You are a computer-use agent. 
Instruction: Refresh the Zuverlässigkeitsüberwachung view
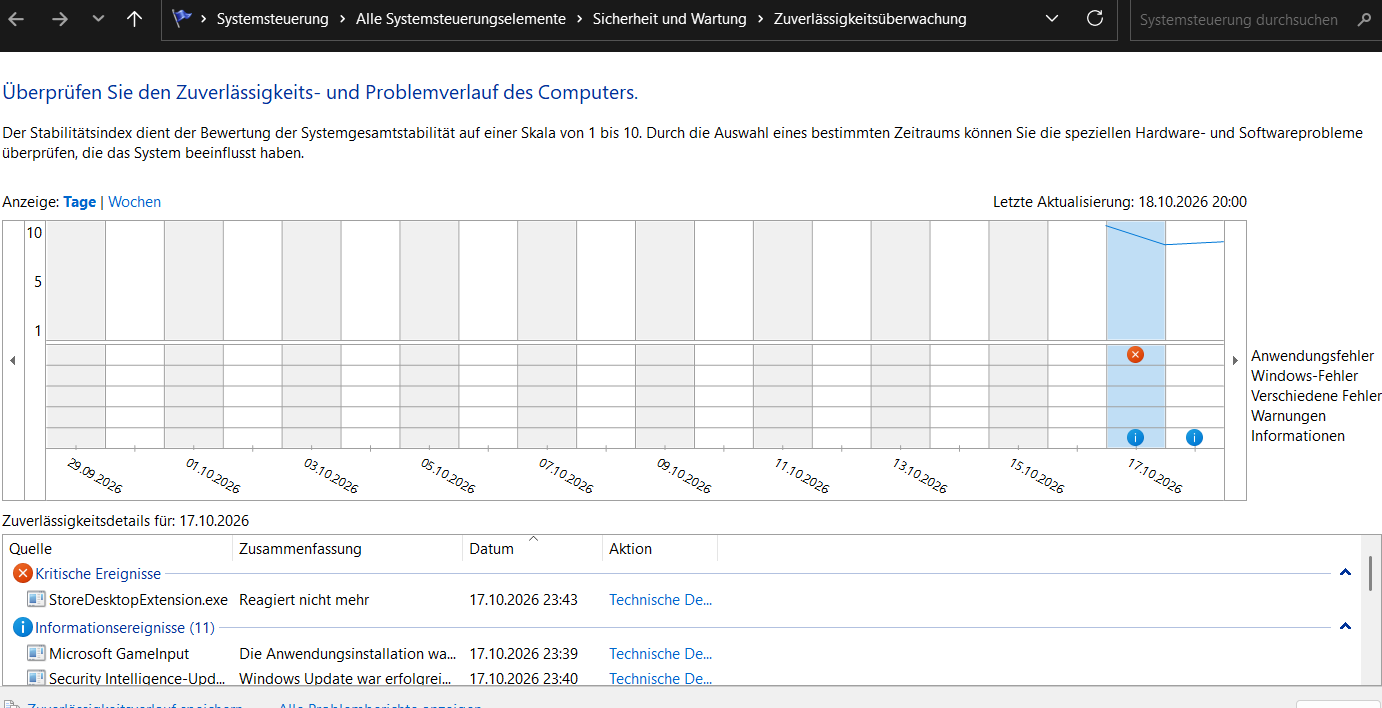coord(1095,19)
